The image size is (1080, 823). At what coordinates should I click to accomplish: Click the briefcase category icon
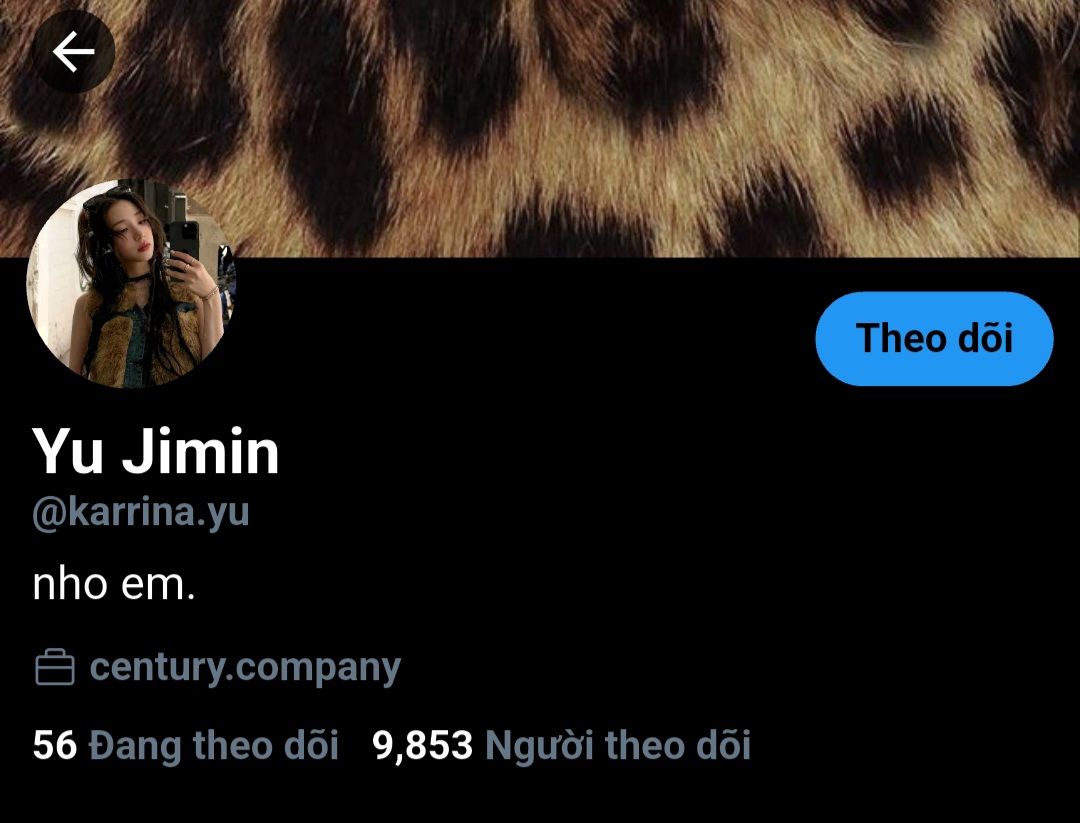54,667
